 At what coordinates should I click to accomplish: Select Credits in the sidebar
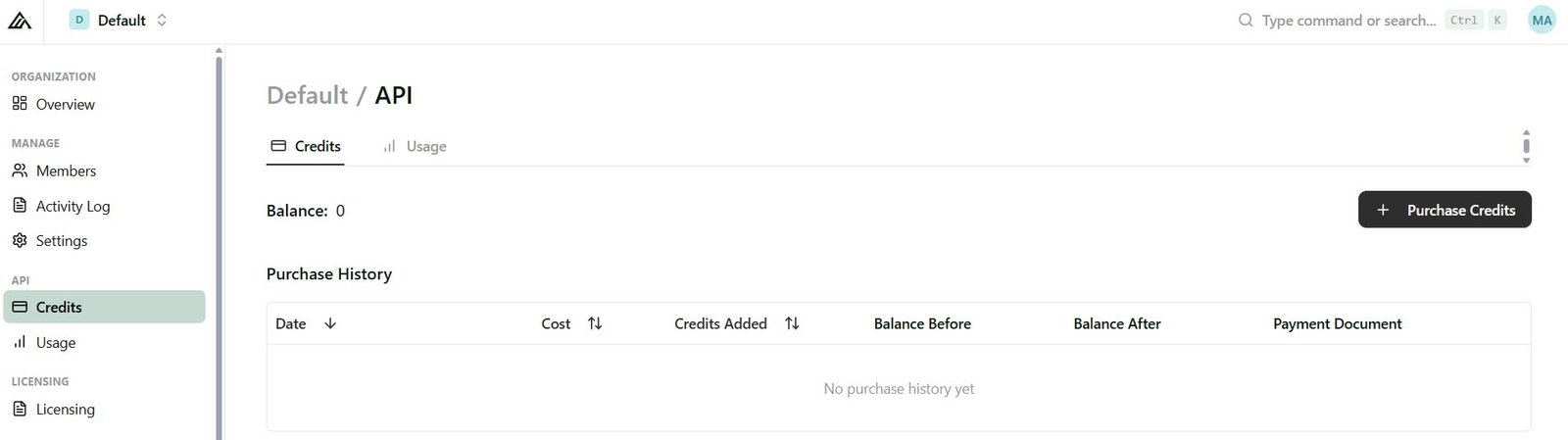59,307
